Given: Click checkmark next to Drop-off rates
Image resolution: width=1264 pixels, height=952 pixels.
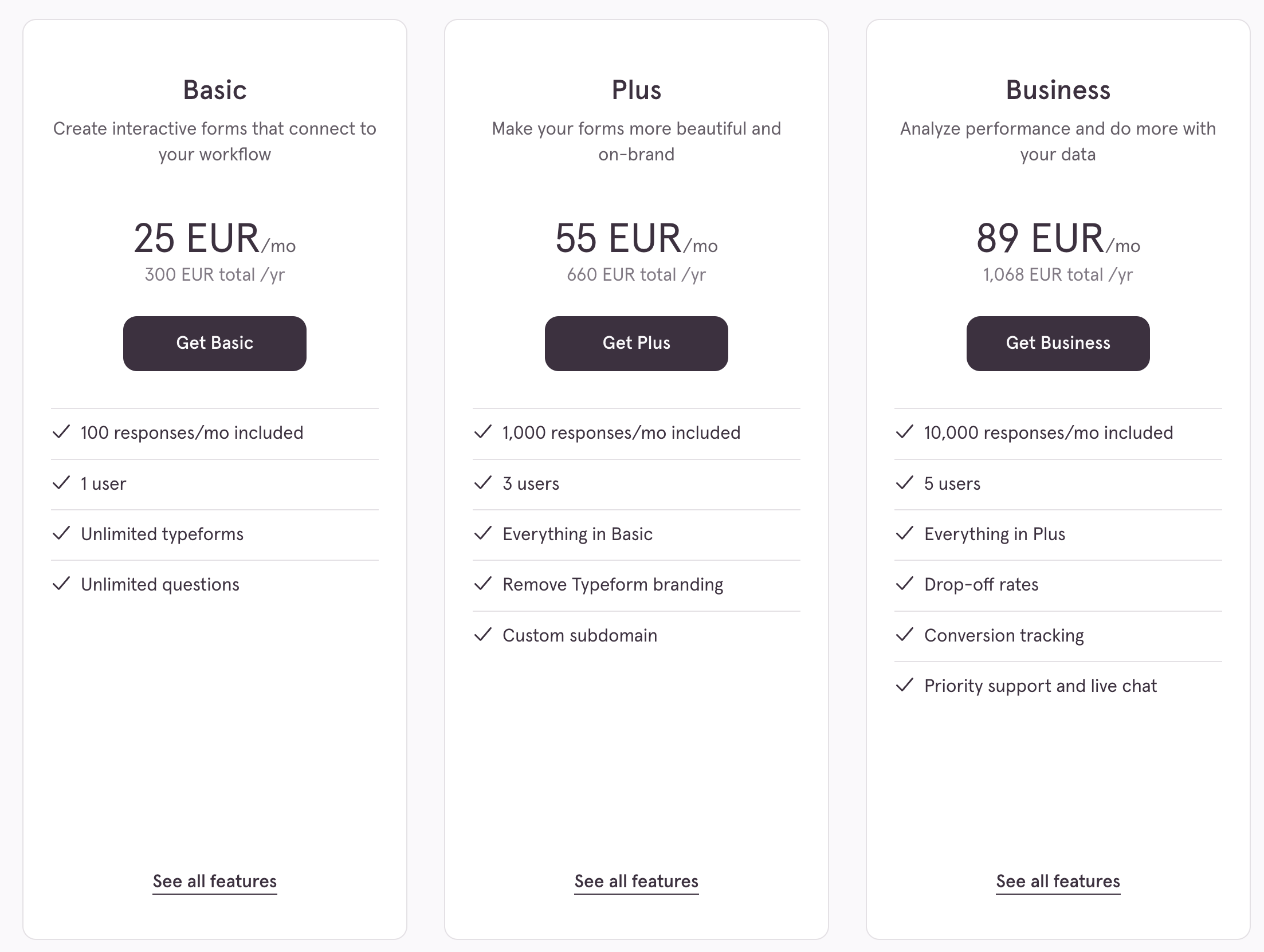Looking at the screenshot, I should click(904, 584).
